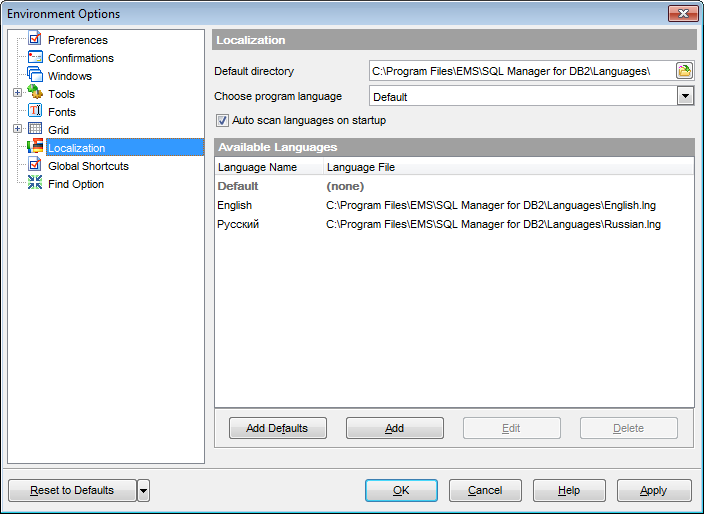Expand the Tools tree node
704x514 pixels.
click(17, 94)
